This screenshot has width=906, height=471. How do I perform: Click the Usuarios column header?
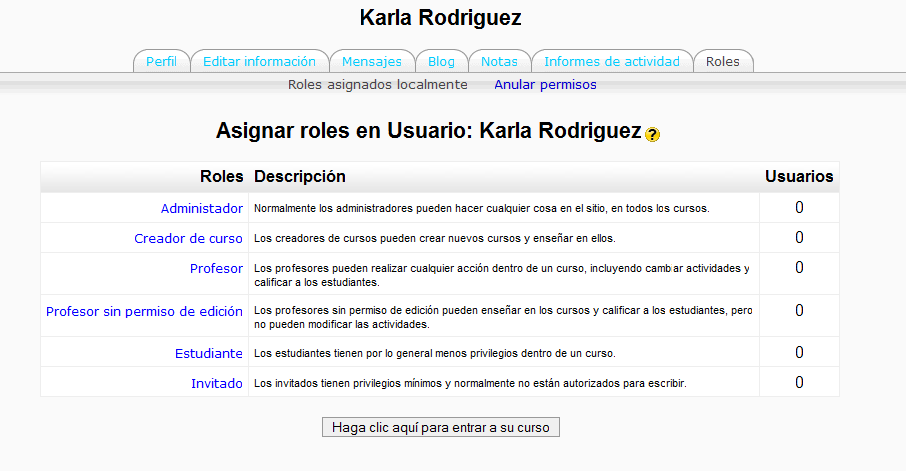pos(799,176)
